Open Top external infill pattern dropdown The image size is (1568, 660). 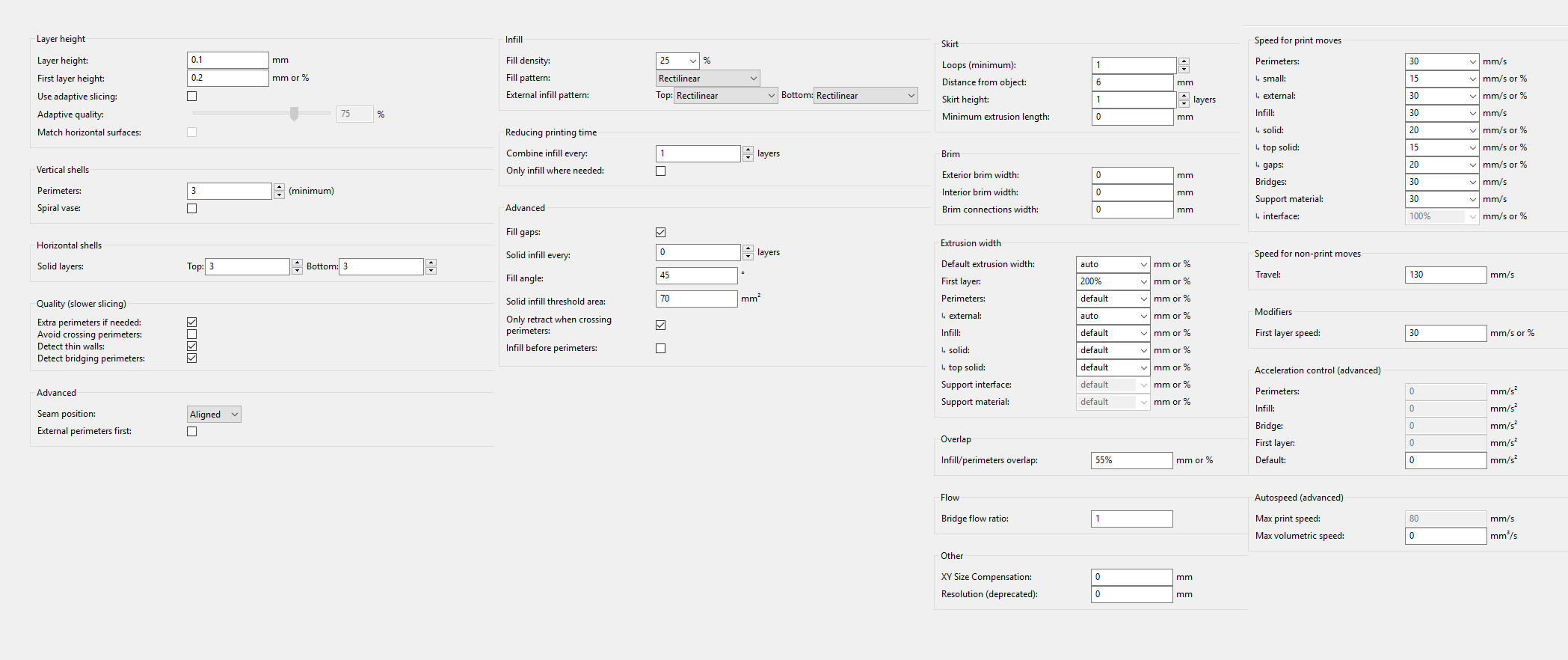pyautogui.click(x=726, y=96)
